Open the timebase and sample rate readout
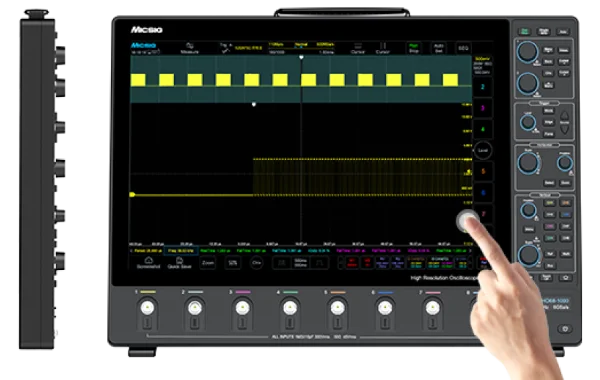600x380 pixels. (x=301, y=48)
